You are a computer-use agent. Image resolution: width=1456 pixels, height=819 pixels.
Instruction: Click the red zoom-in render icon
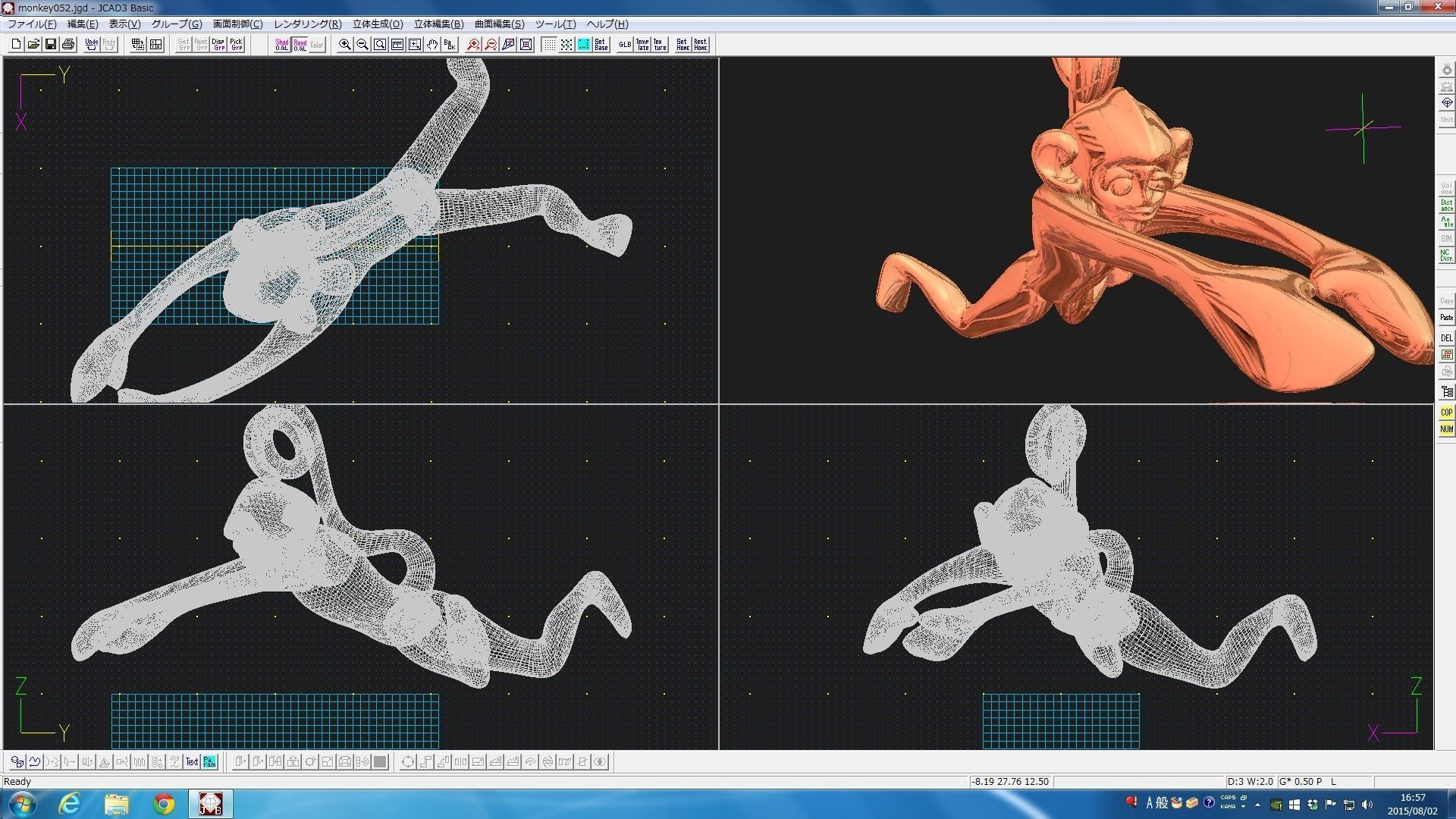tap(473, 45)
